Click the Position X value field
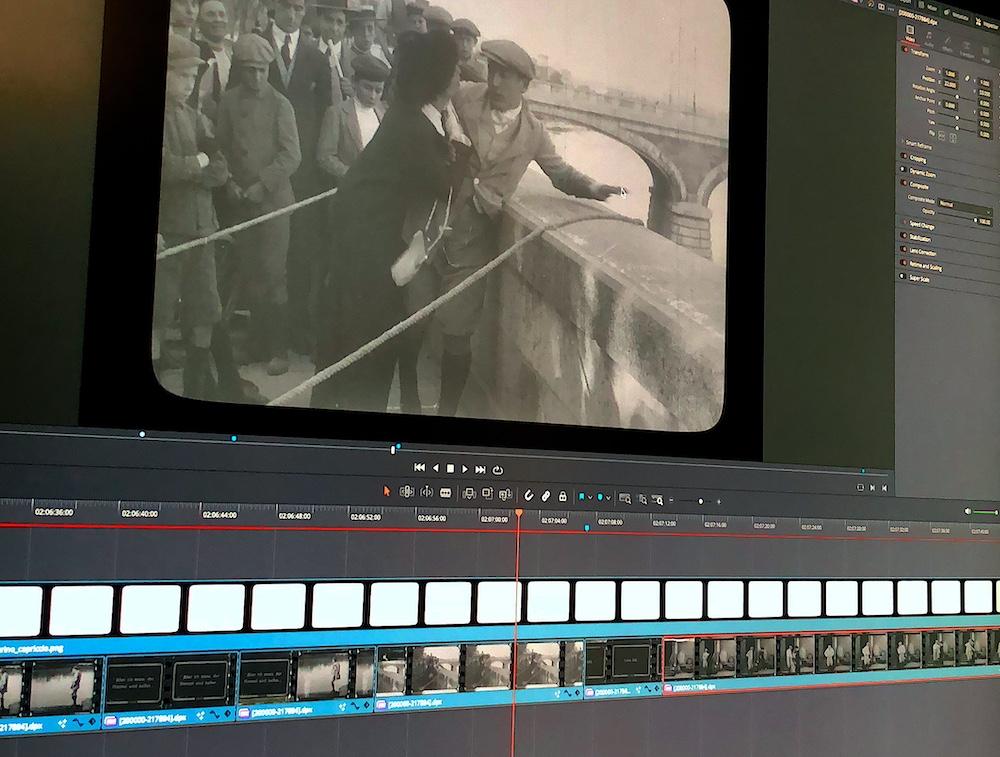Viewport: 1000px width, 757px height. pyautogui.click(x=950, y=85)
